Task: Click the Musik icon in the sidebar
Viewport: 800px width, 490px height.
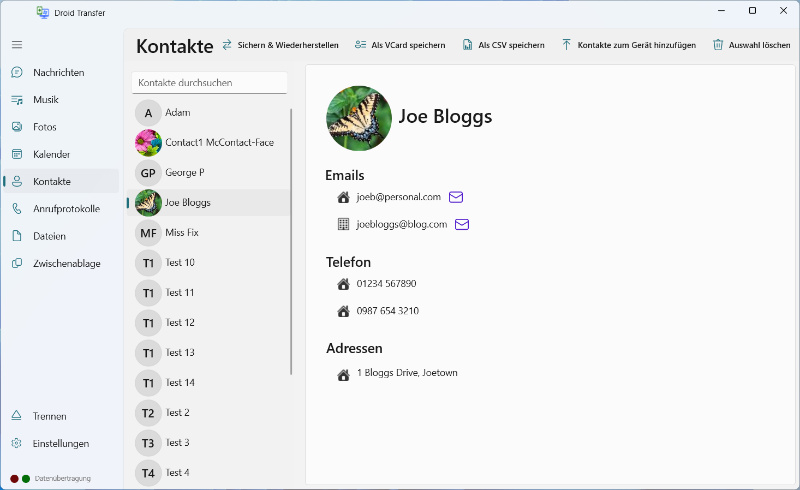Action: point(17,100)
